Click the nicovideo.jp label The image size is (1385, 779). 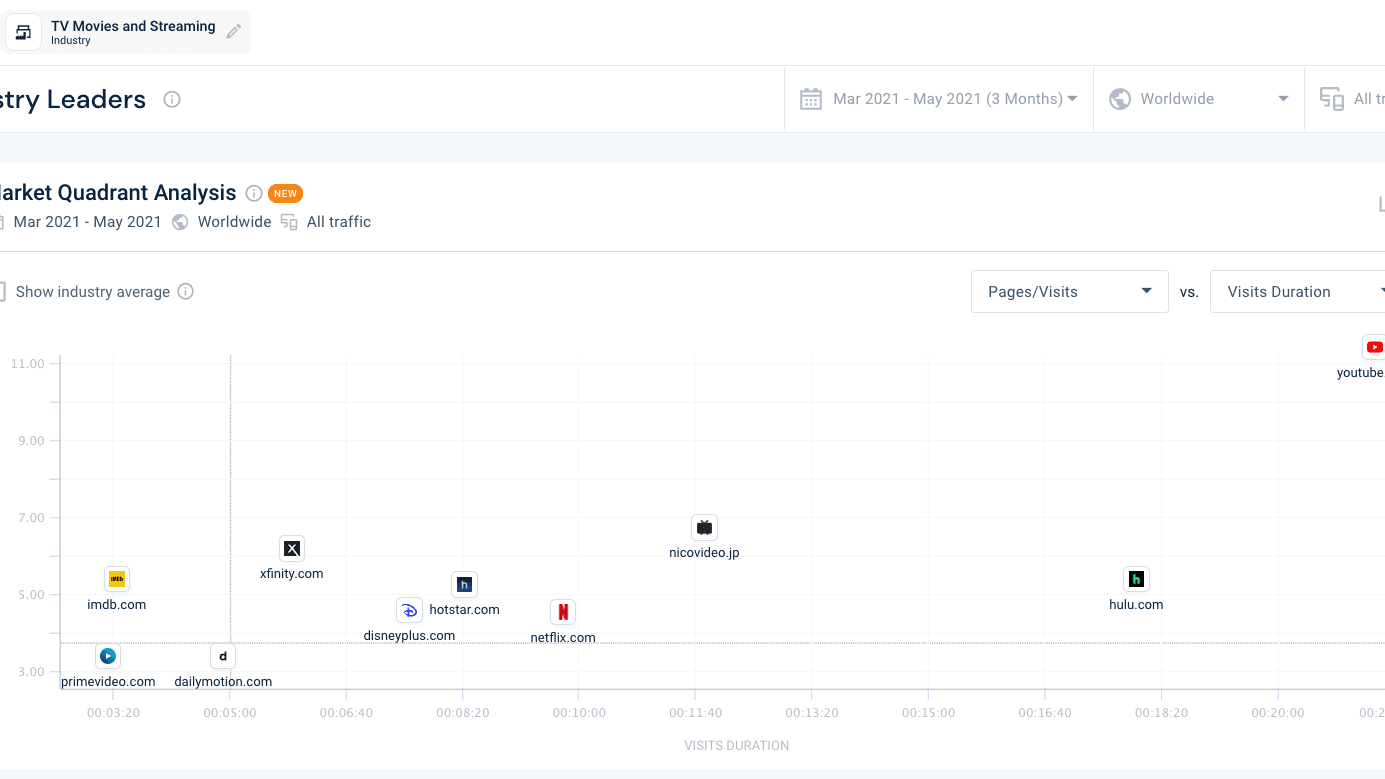tap(705, 553)
